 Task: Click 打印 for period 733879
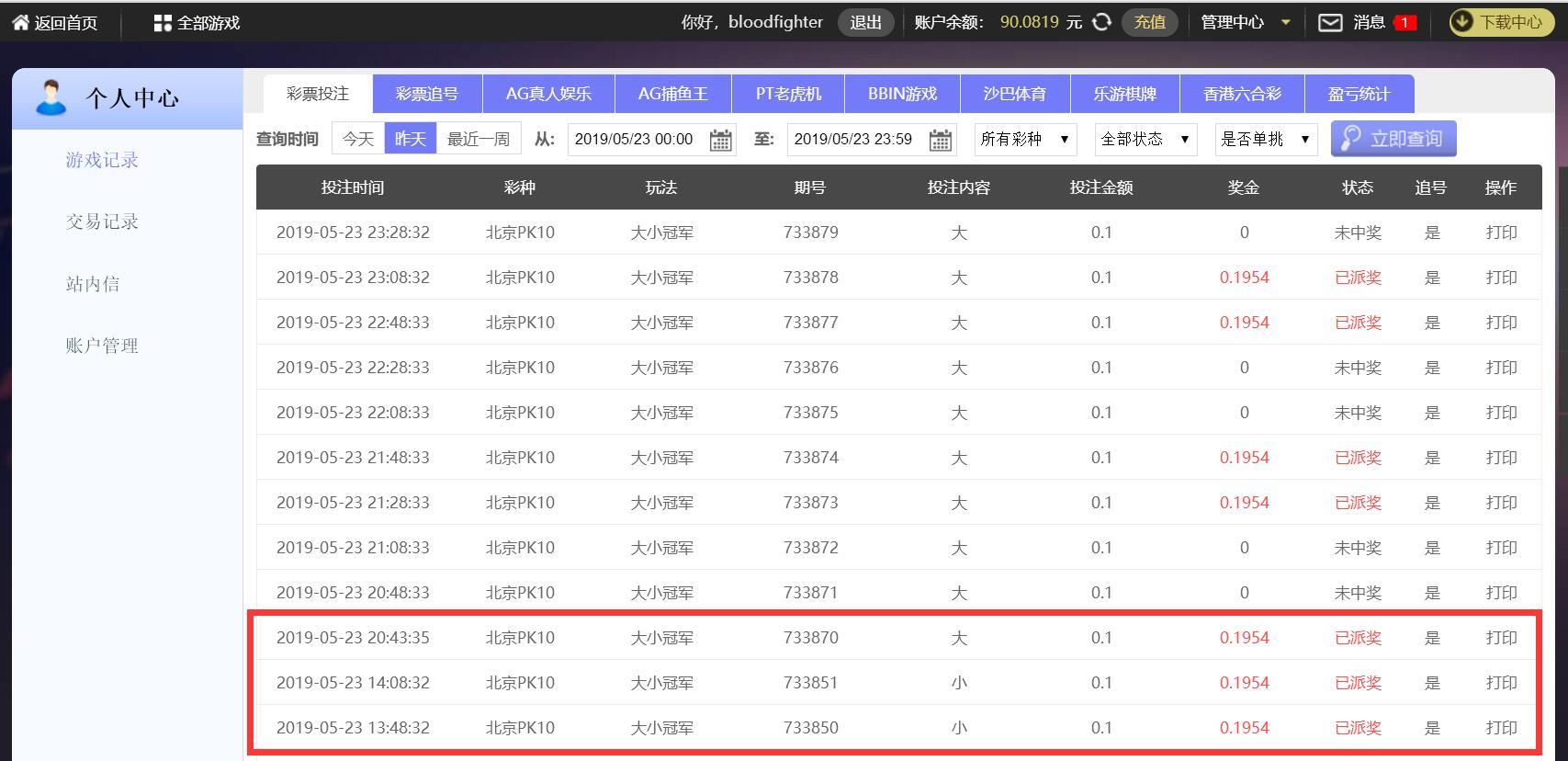coord(1501,233)
